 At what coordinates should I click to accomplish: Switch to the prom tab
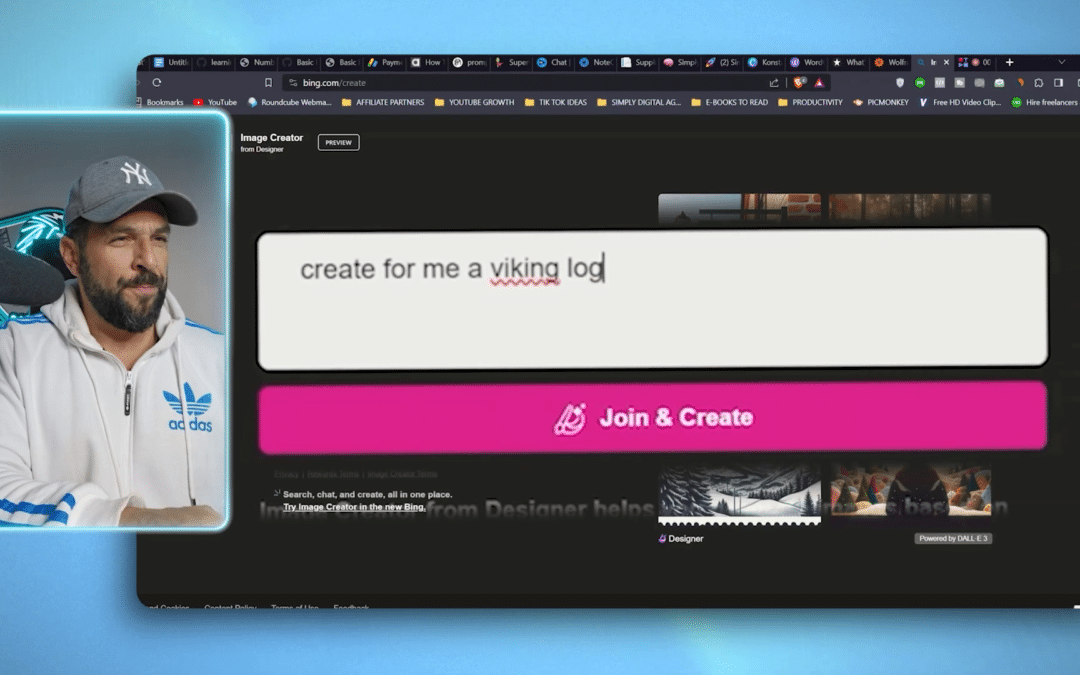coord(470,62)
